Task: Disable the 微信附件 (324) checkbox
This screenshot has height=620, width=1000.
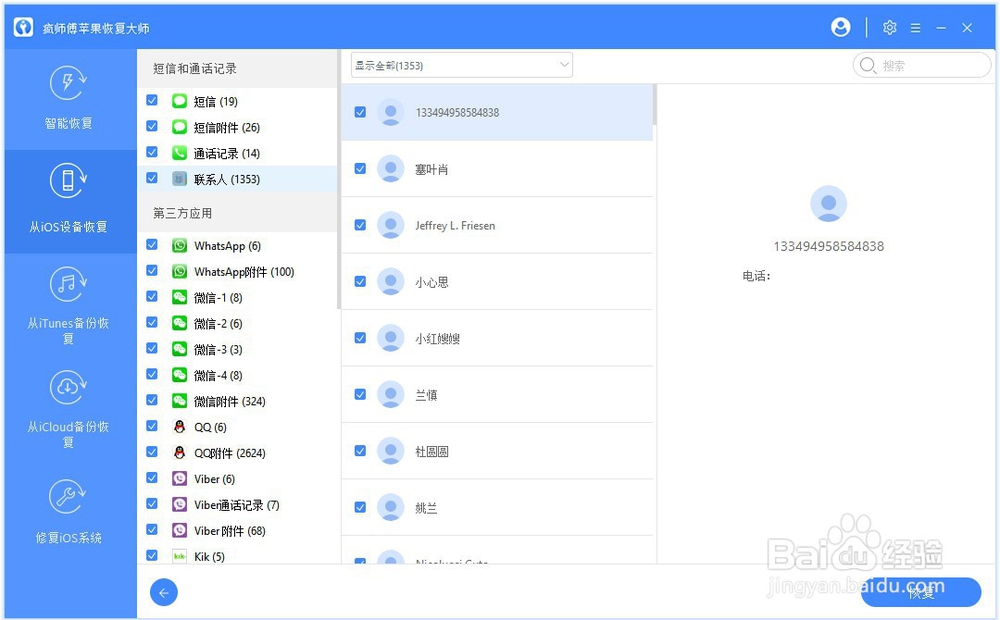Action: coord(152,400)
